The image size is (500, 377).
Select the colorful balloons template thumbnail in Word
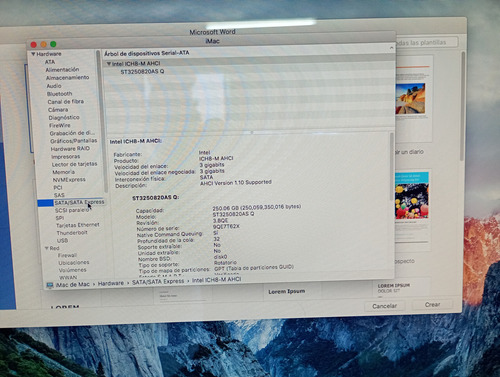(411, 196)
